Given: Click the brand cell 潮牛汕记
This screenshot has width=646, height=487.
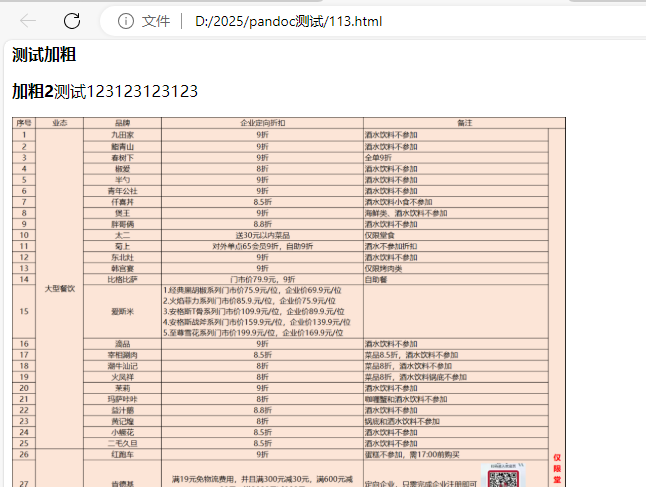Looking at the screenshot, I should click(122, 366).
